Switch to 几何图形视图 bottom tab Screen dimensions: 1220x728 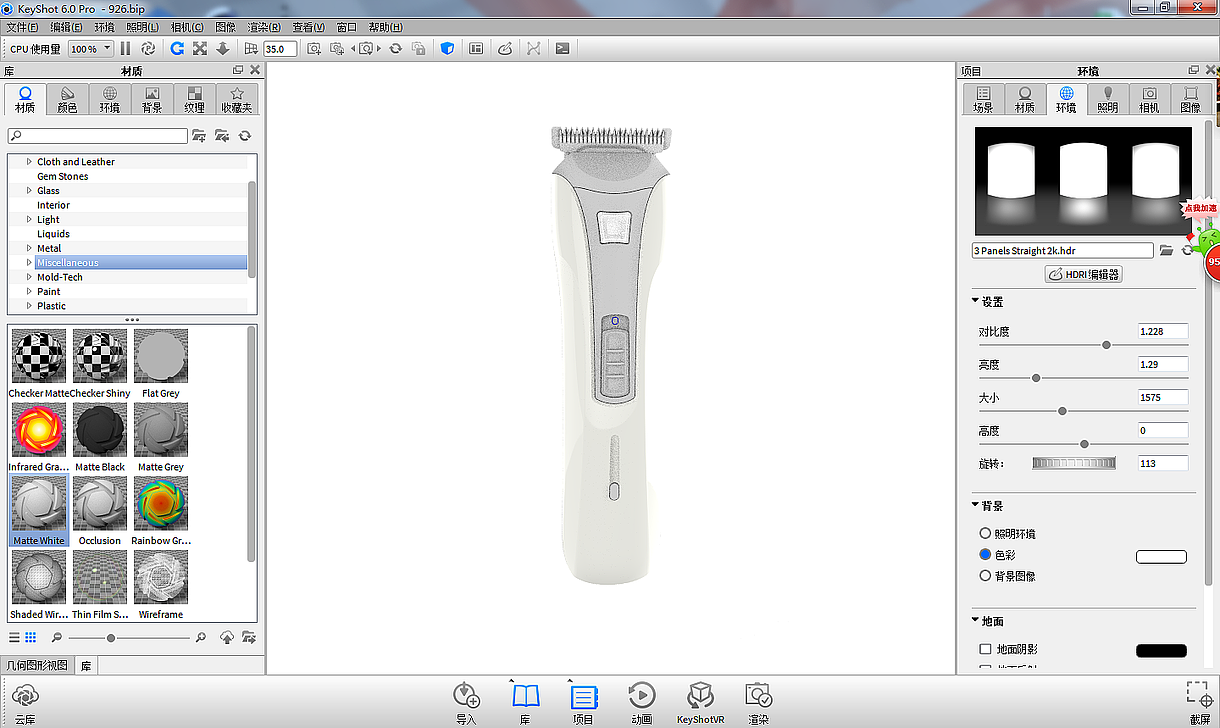coord(37,665)
